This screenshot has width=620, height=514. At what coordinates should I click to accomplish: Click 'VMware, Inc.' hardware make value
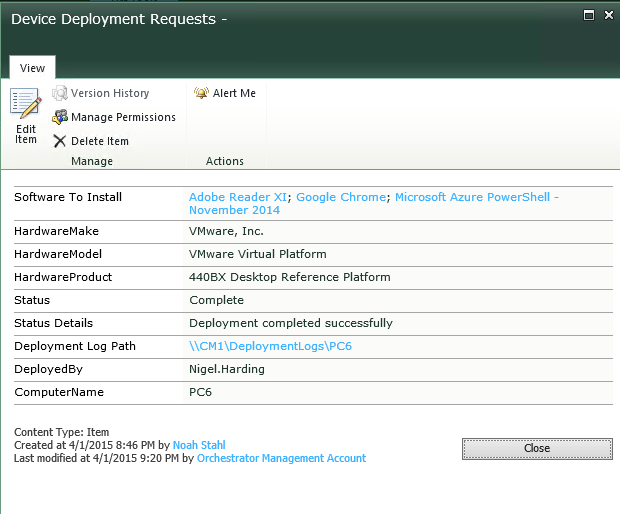[226, 231]
